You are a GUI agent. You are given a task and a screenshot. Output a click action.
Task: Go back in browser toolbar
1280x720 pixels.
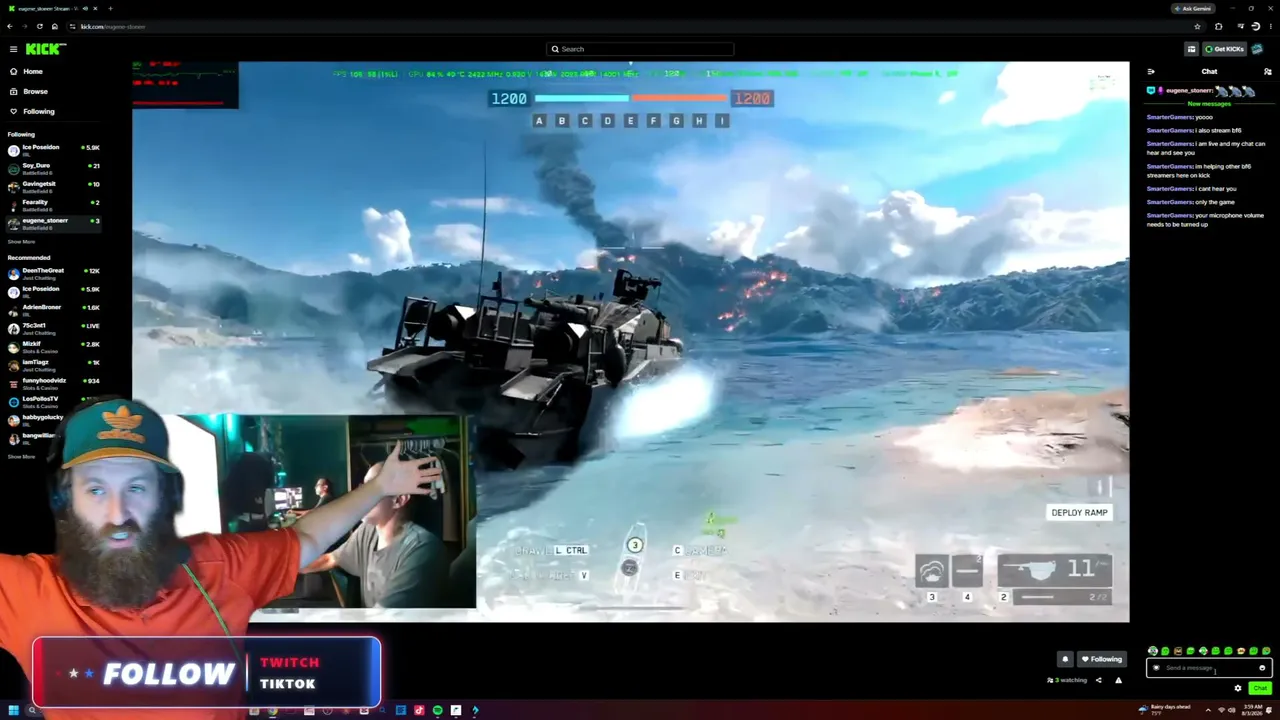coord(10,27)
